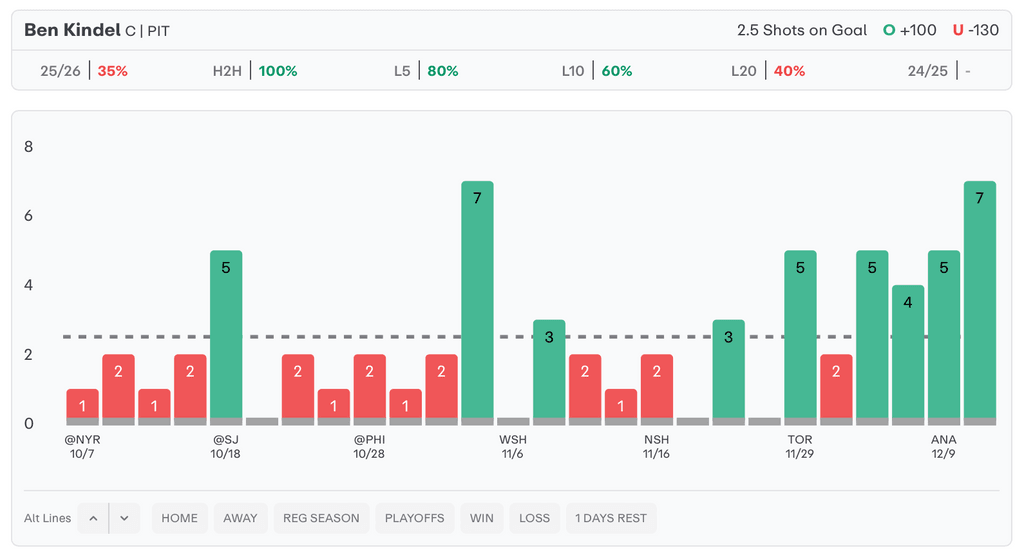Lower the alt line with down chevron
This screenshot has width=1024, height=560.
[124, 518]
